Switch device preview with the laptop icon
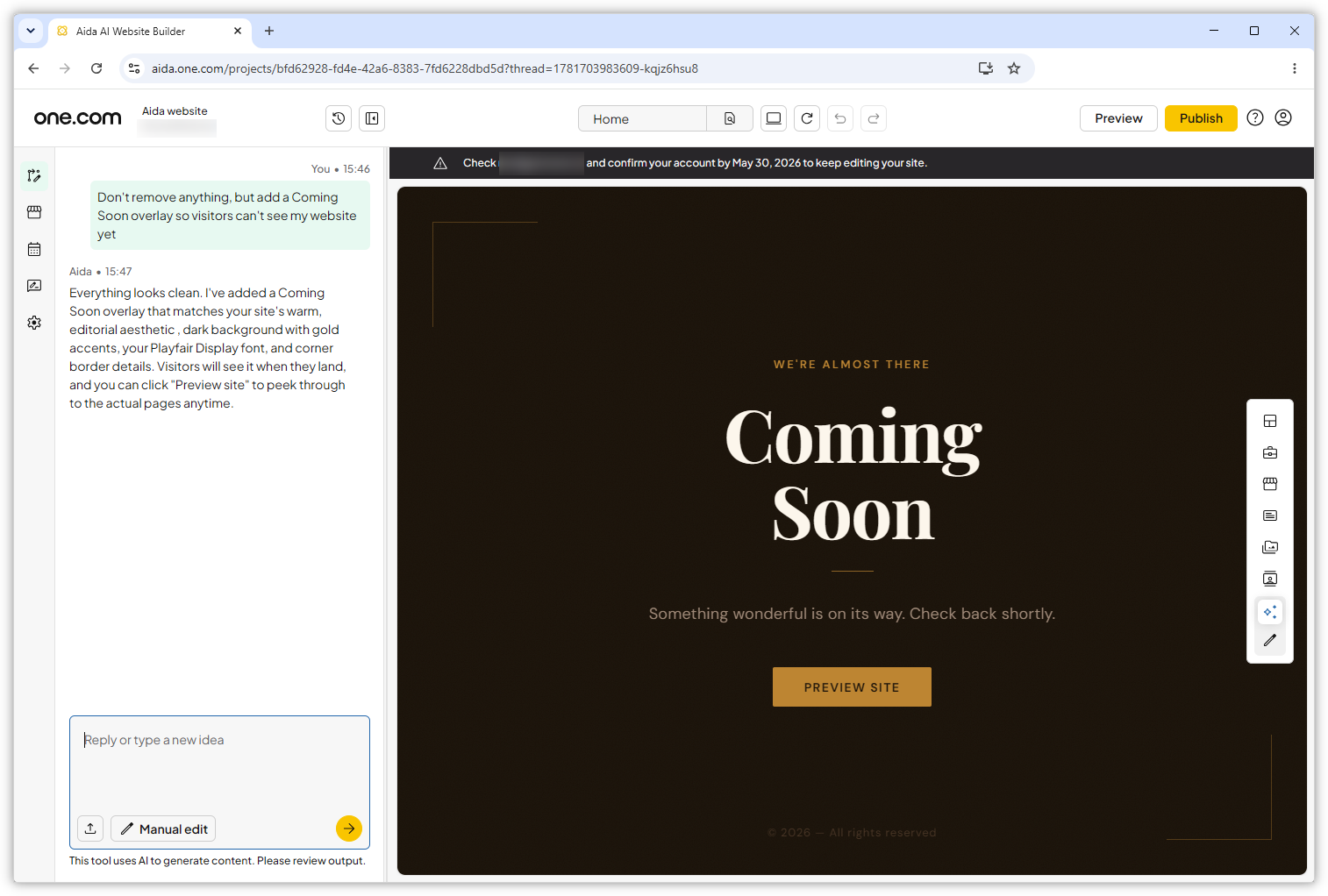The width and height of the screenshot is (1328, 896). point(774,118)
